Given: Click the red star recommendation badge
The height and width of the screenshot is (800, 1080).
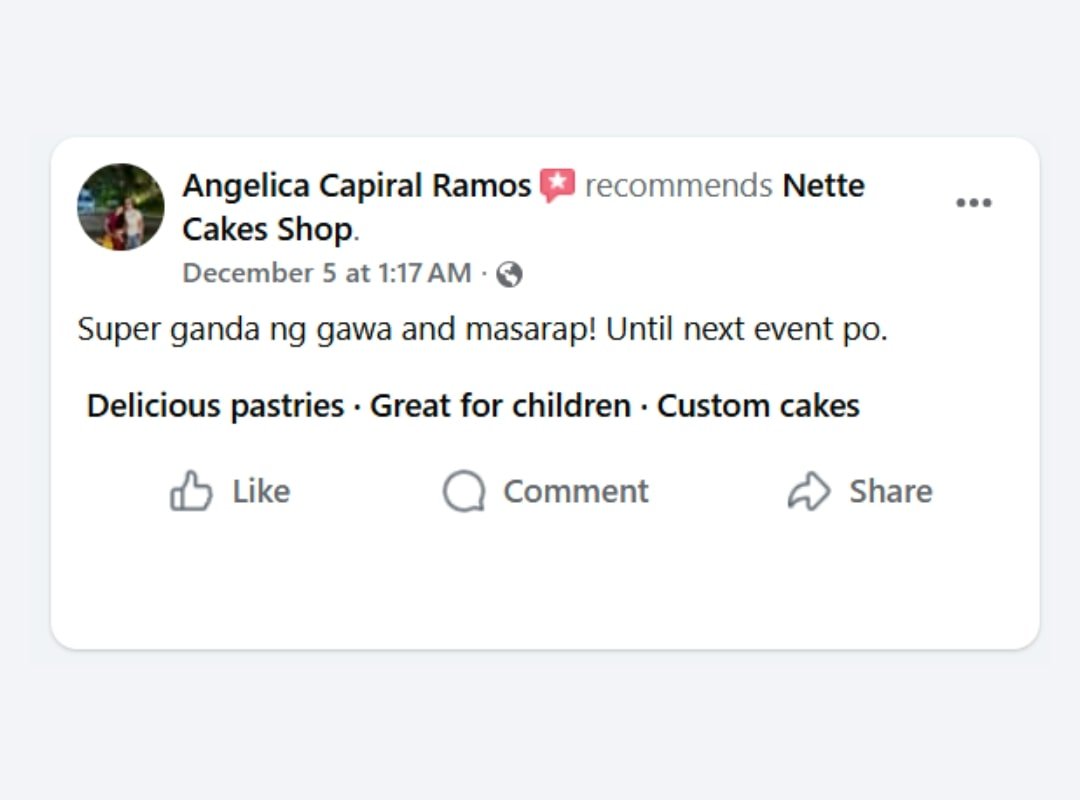Looking at the screenshot, I should (x=557, y=186).
